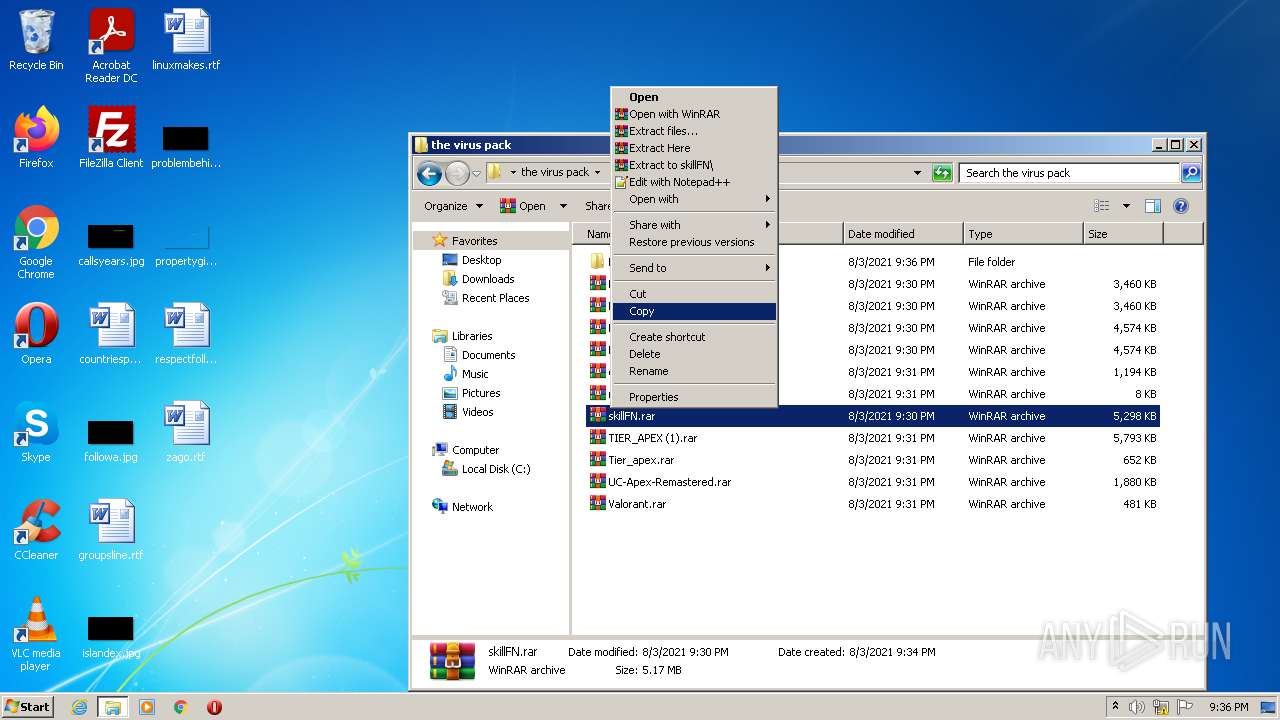Image resolution: width=1280 pixels, height=720 pixels.
Task: Open linuxmakes.rtf desktop file
Action: (186, 41)
